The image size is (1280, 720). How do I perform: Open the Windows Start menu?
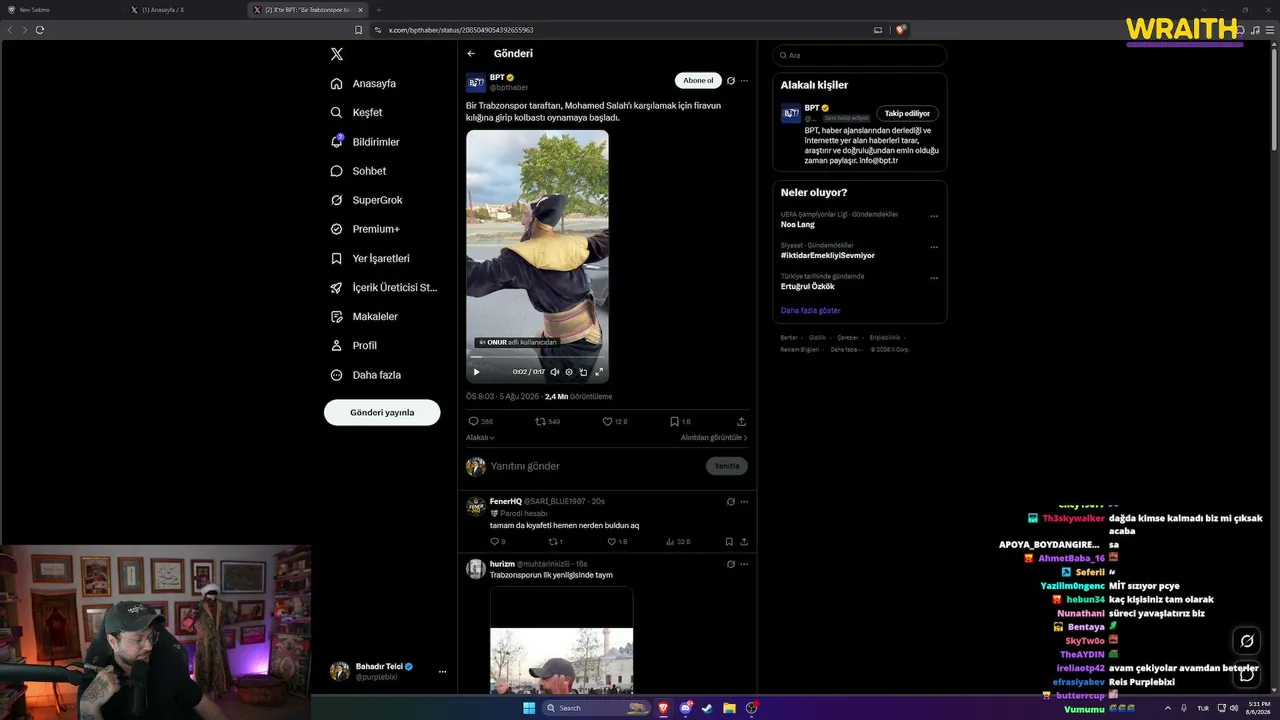click(x=529, y=708)
